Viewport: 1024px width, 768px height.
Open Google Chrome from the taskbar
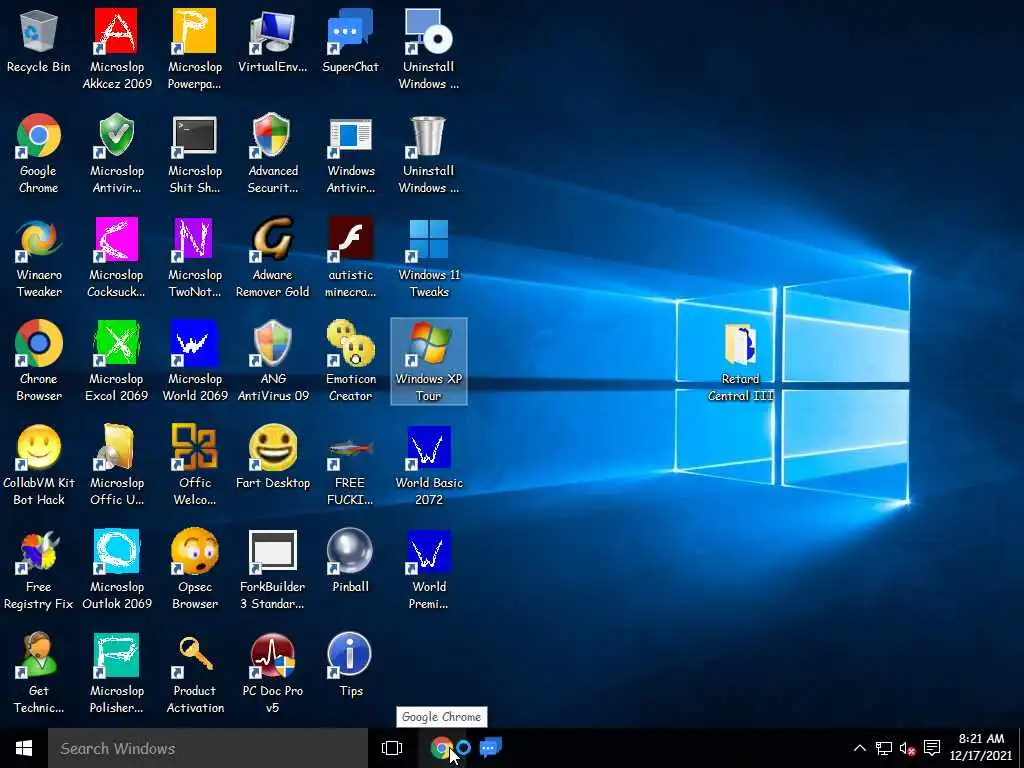441,748
